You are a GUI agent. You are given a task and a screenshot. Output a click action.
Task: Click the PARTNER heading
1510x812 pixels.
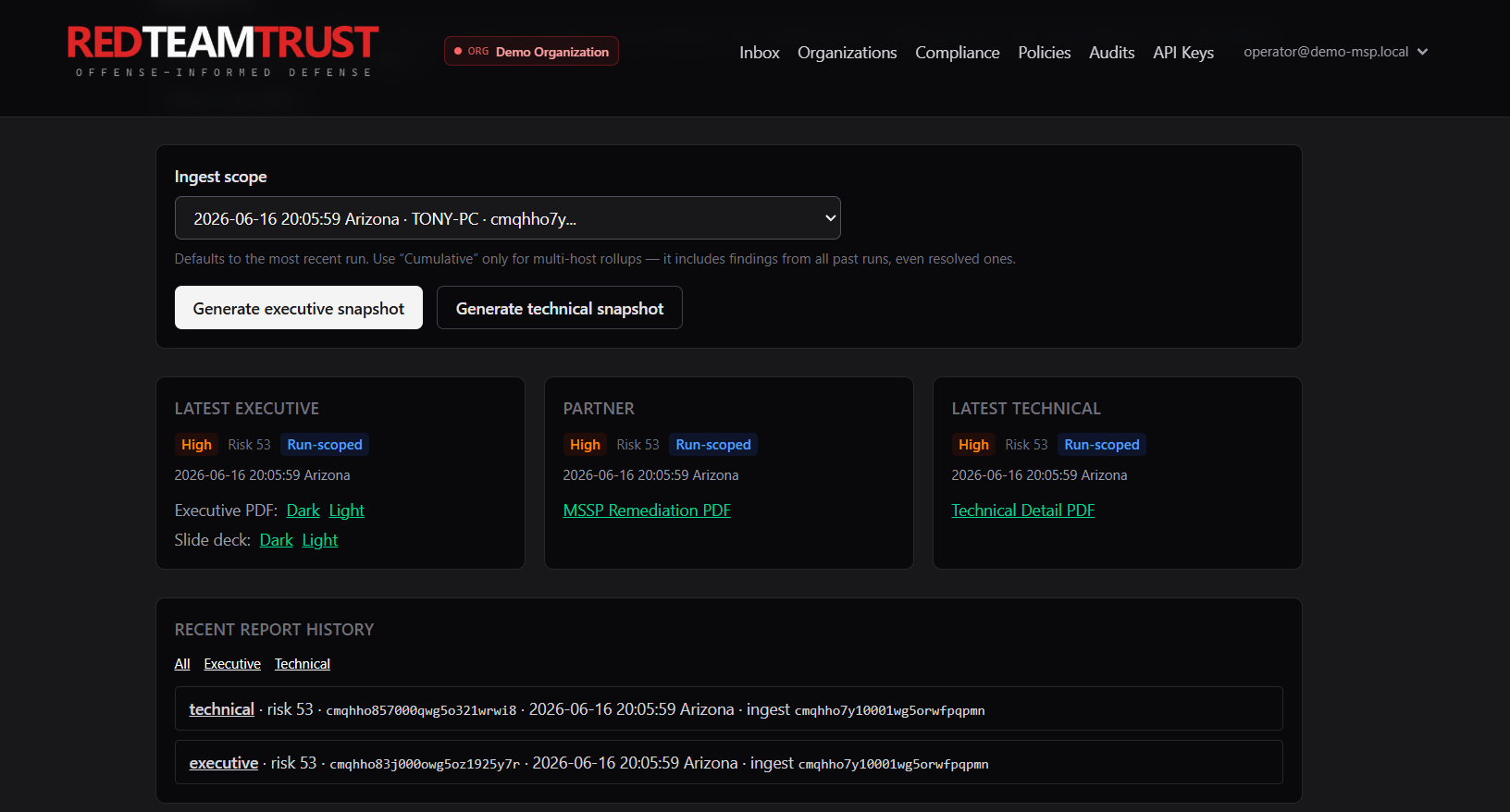click(x=599, y=409)
